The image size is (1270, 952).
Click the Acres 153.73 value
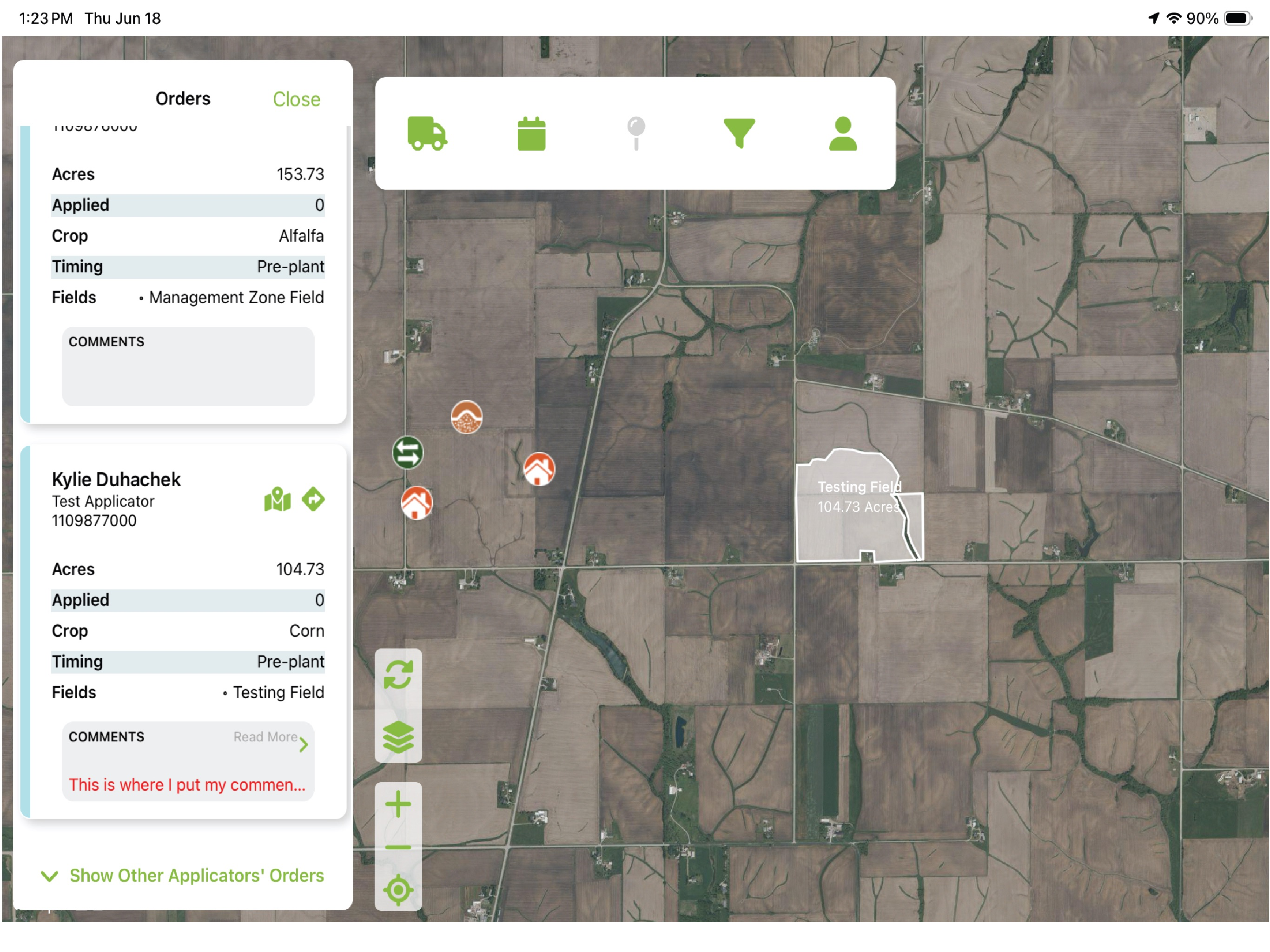(x=300, y=174)
